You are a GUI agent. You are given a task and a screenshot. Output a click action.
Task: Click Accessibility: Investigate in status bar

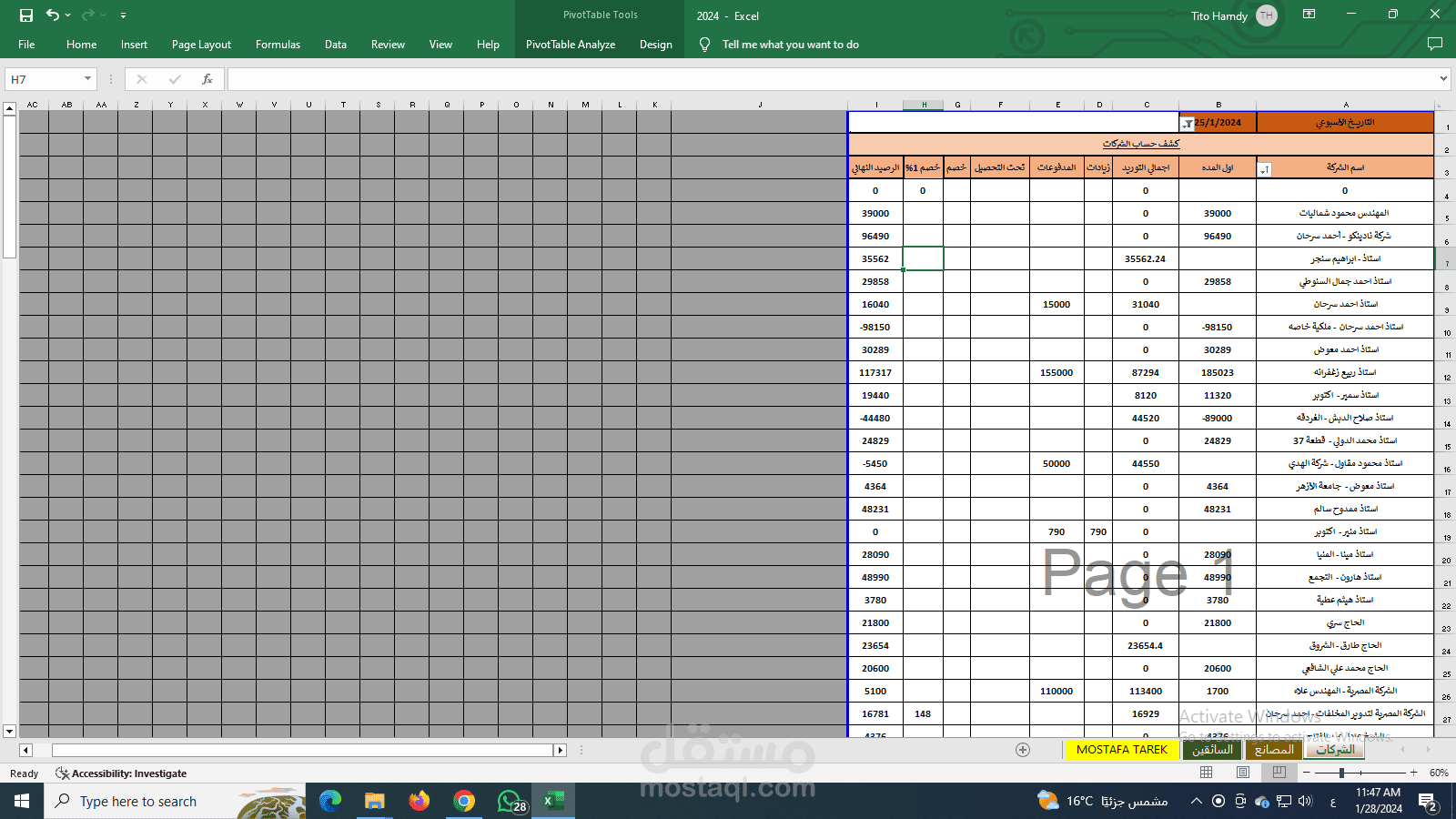(x=121, y=773)
